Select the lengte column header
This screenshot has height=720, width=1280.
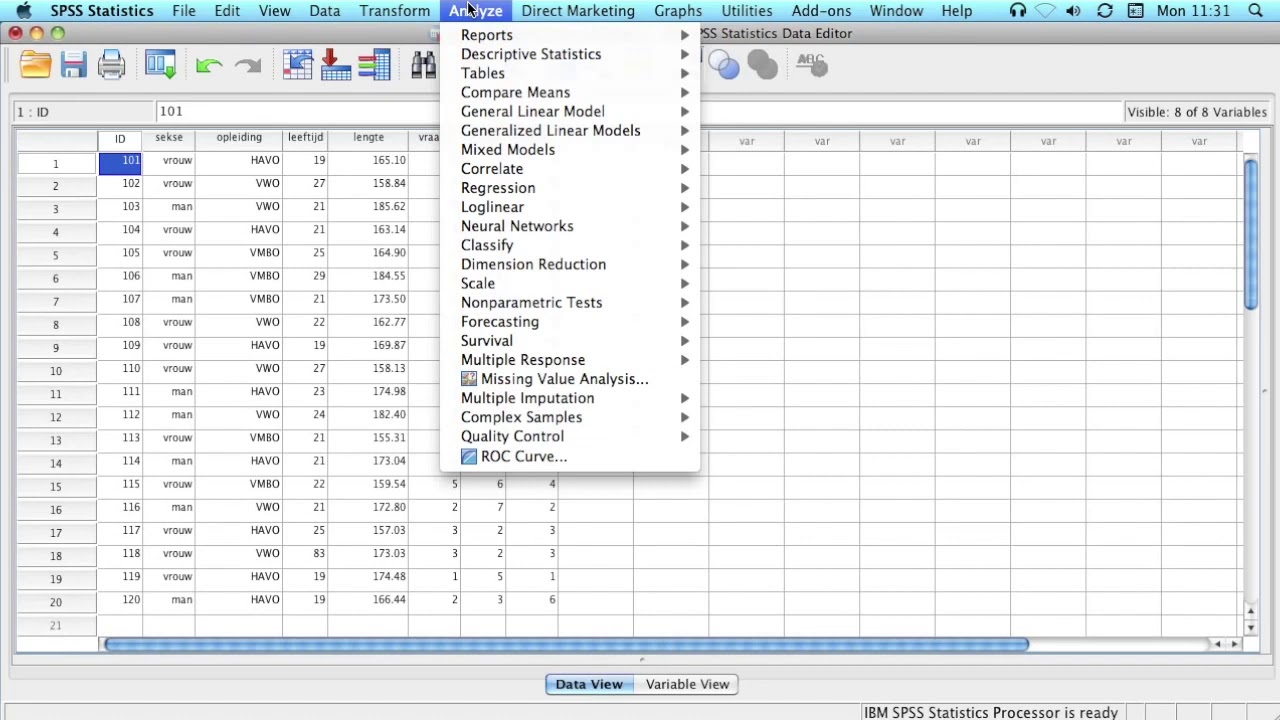pyautogui.click(x=368, y=138)
